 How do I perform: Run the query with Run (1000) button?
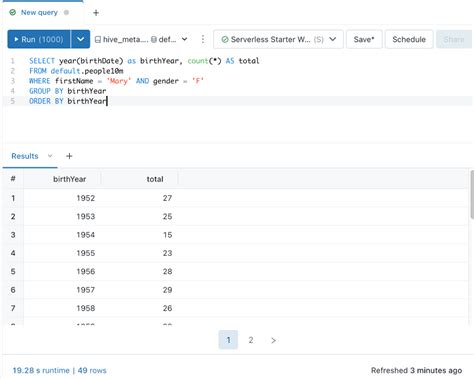pyautogui.click(x=39, y=39)
